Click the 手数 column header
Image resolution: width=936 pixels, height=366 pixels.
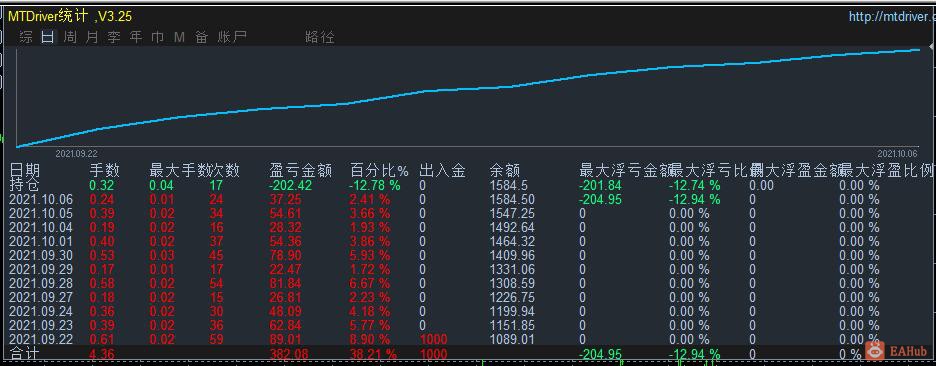tap(104, 171)
